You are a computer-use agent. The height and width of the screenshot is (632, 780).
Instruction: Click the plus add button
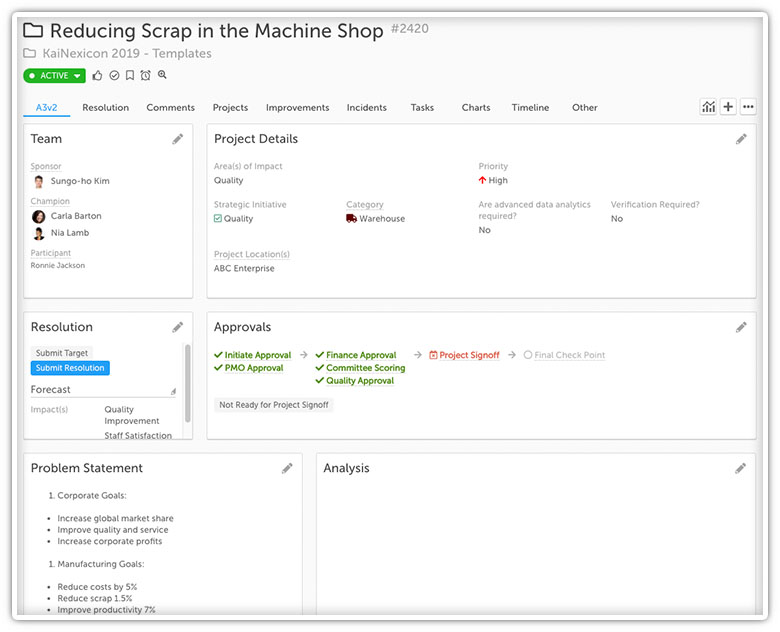728,107
